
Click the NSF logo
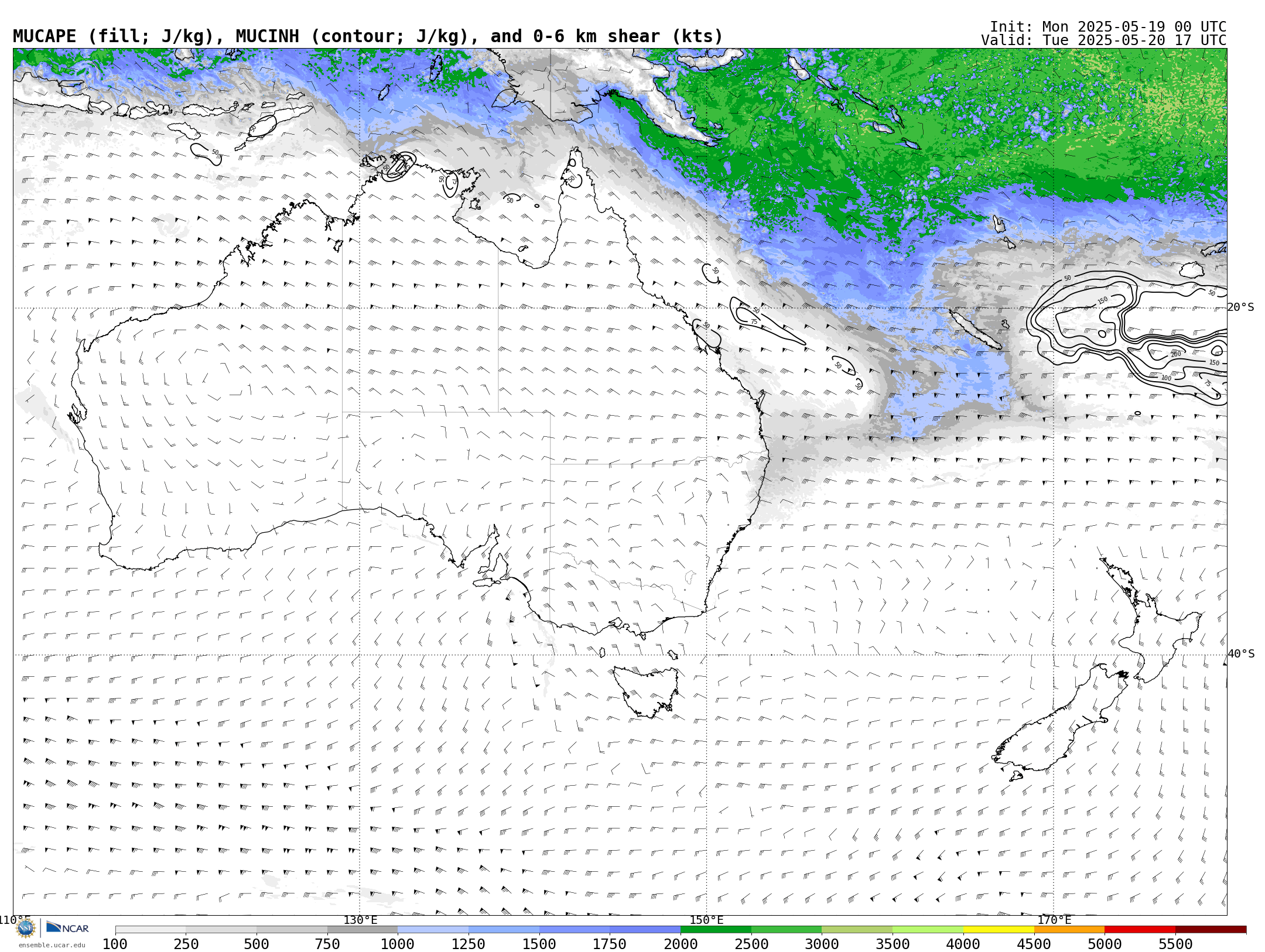point(26,928)
